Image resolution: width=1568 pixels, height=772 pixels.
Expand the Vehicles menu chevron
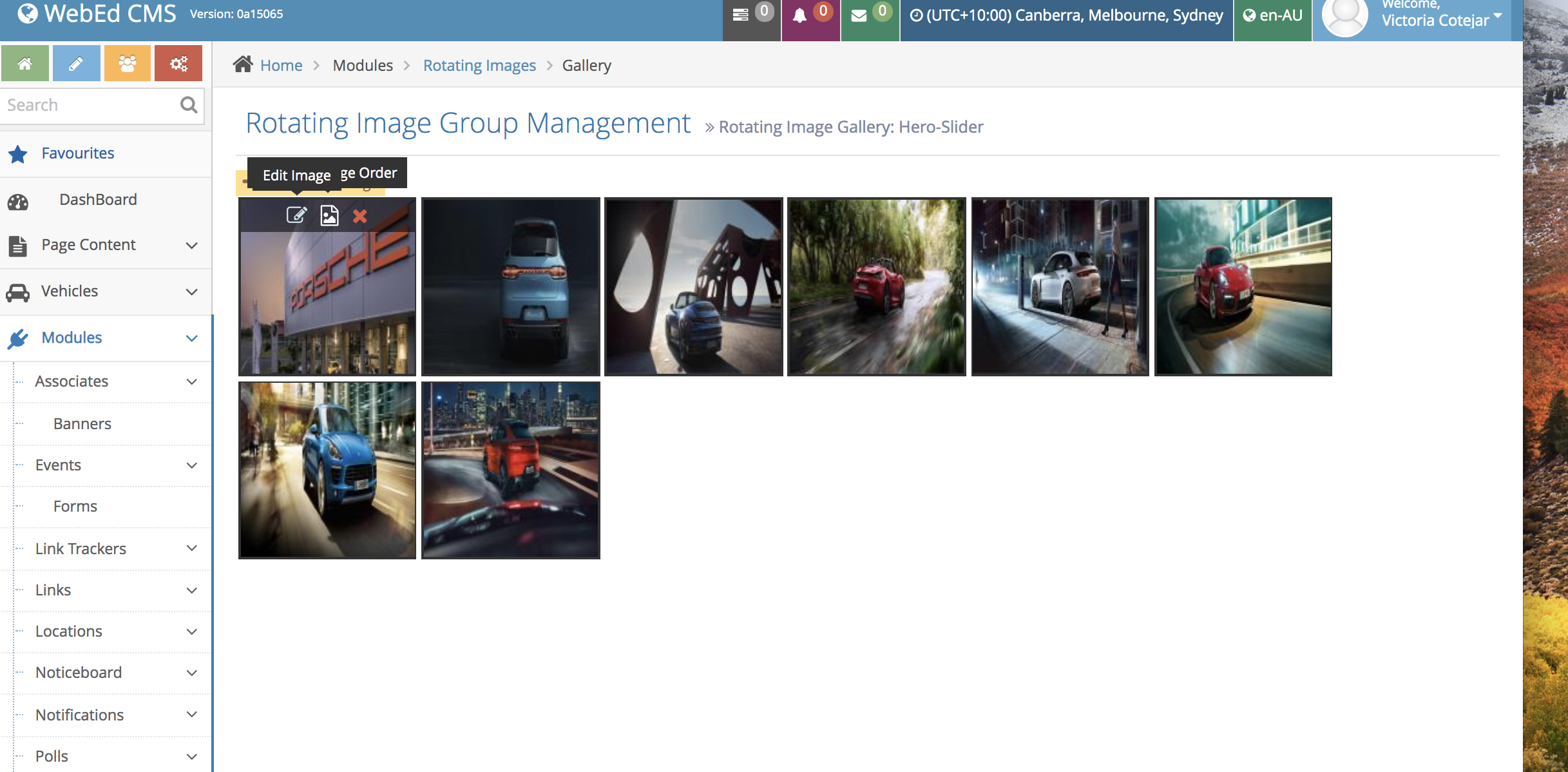tap(191, 292)
